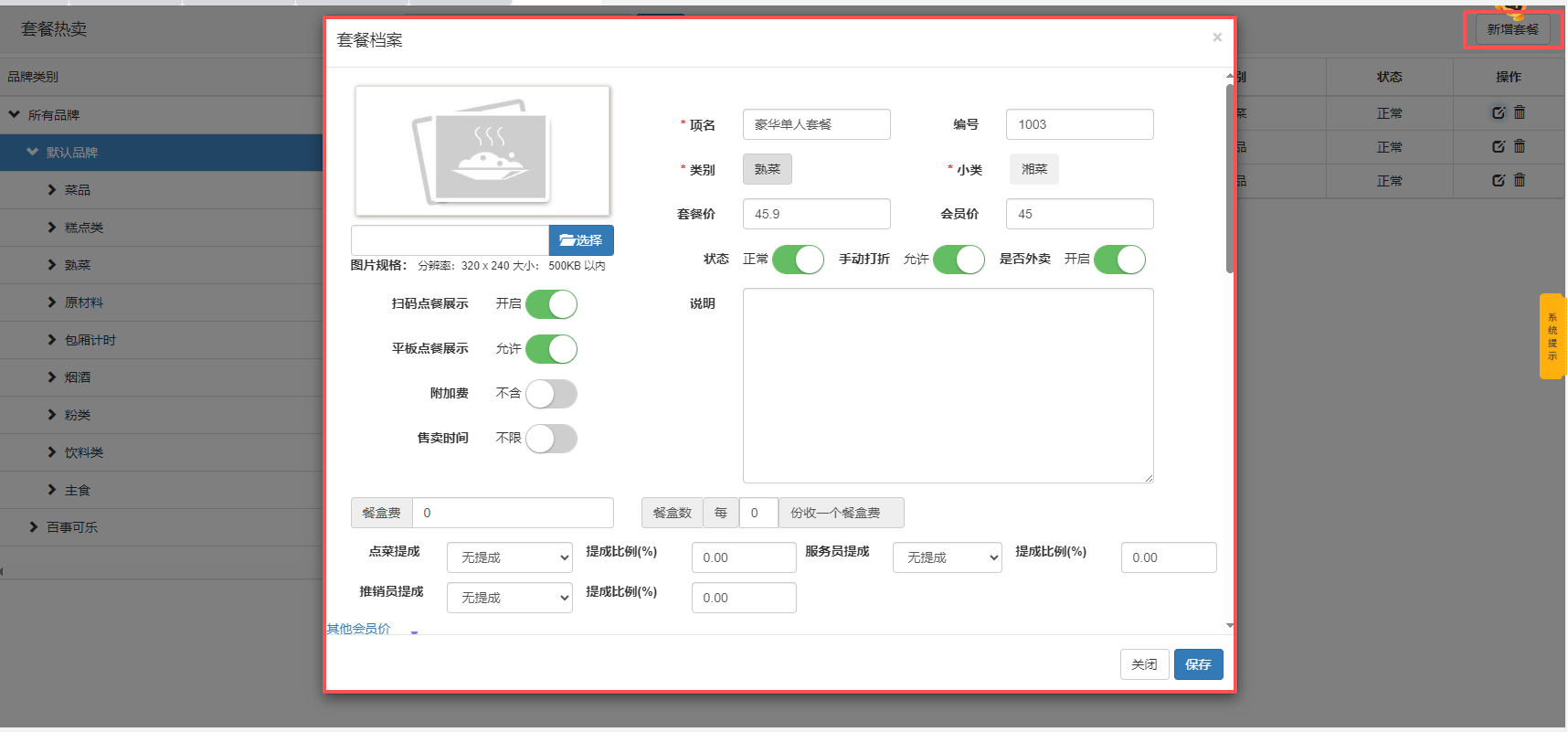Toggle the 扫码点餐展示 switch
1568x732 pixels.
(x=551, y=304)
